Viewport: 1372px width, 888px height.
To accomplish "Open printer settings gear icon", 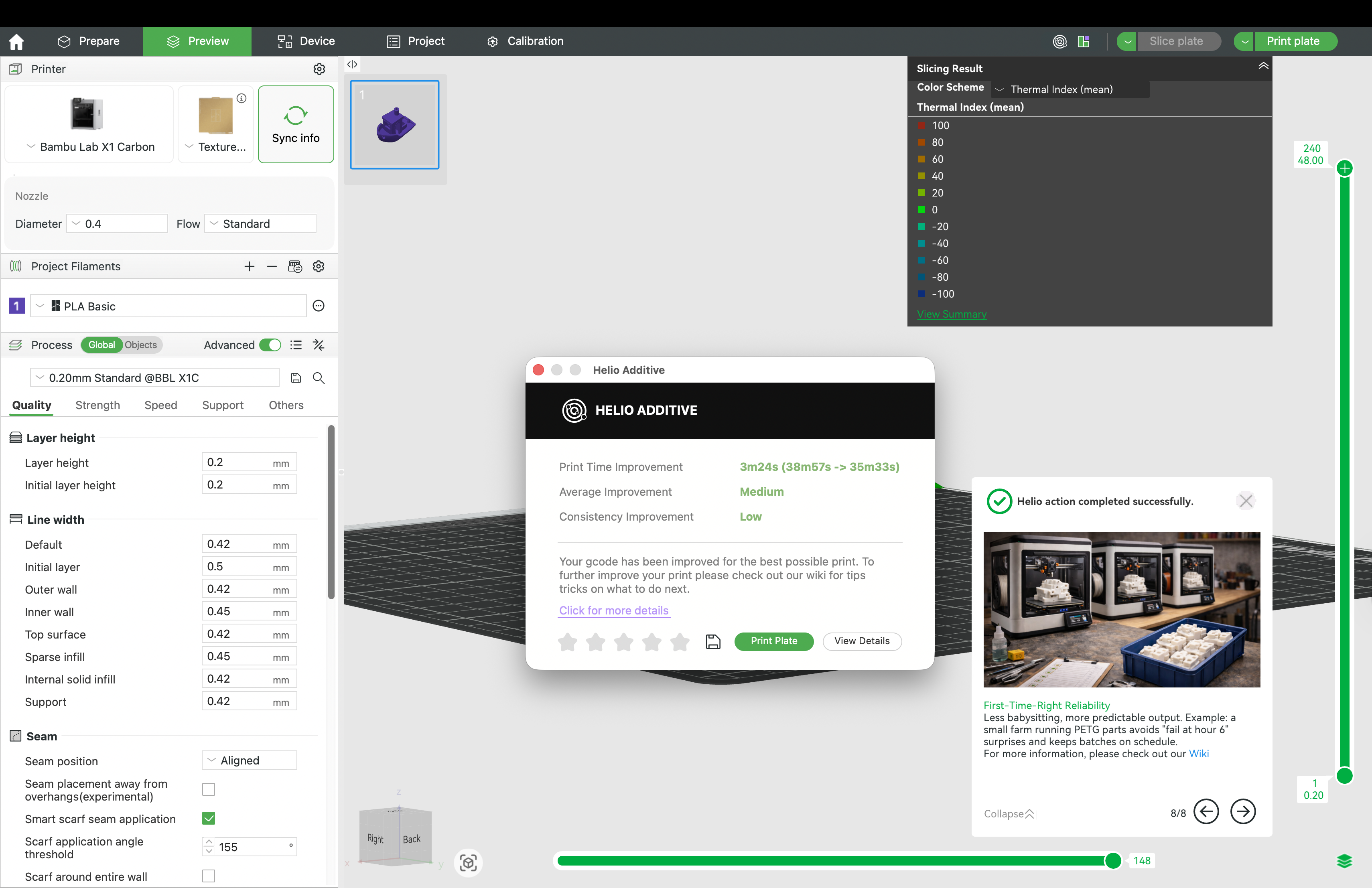I will coord(319,69).
